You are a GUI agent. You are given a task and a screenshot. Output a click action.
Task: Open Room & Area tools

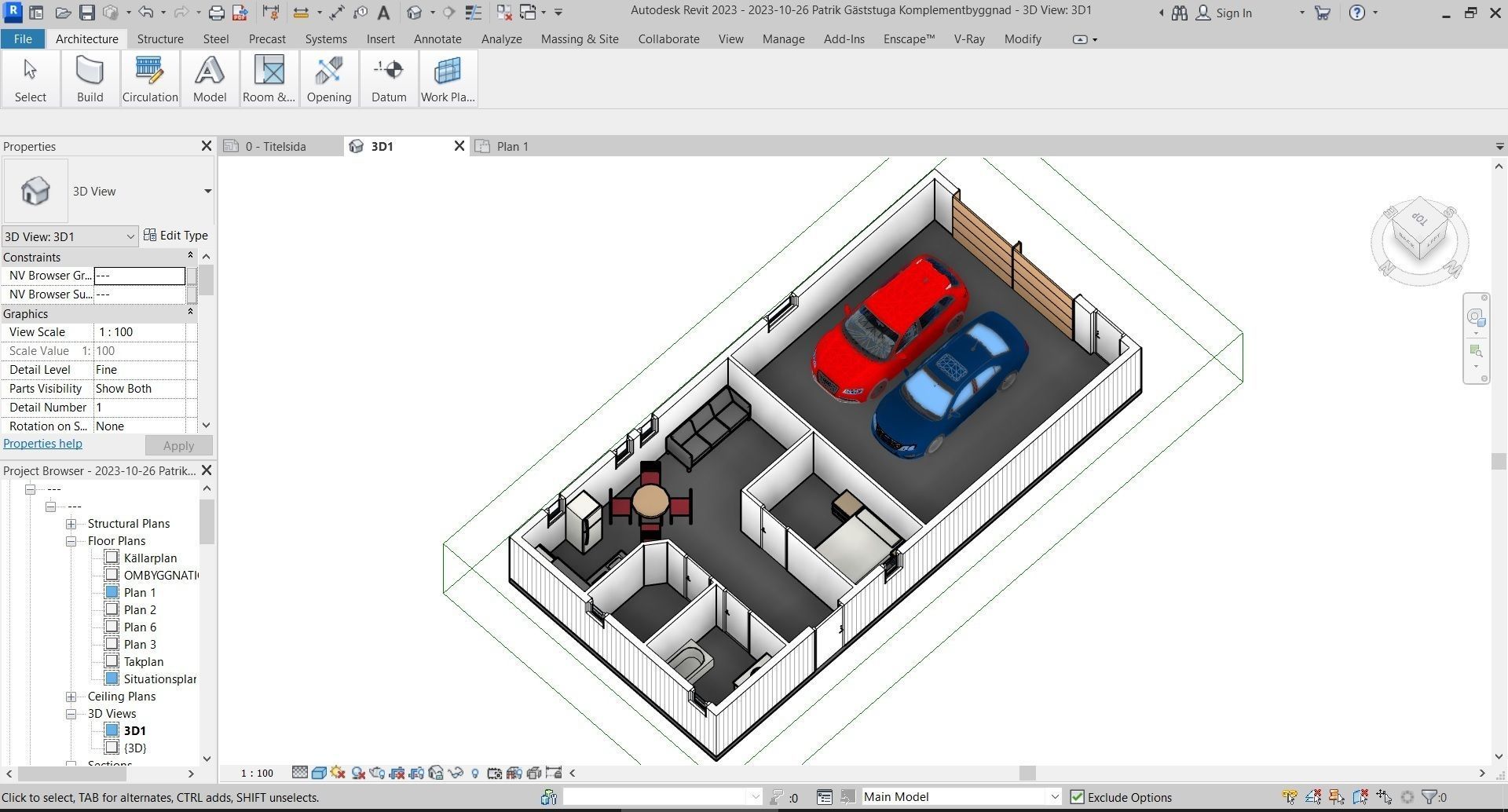click(269, 79)
